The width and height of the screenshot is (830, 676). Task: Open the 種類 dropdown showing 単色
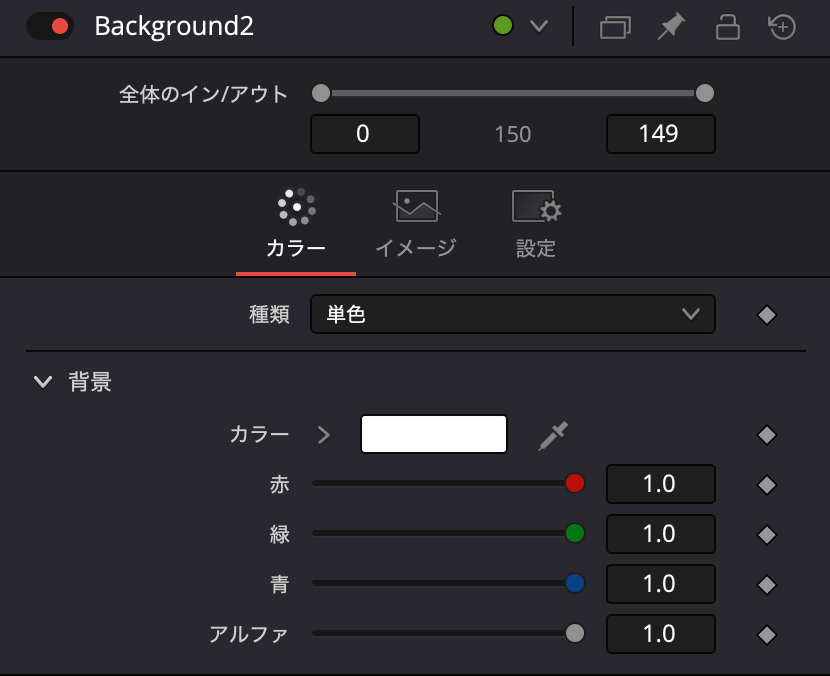[x=513, y=314]
